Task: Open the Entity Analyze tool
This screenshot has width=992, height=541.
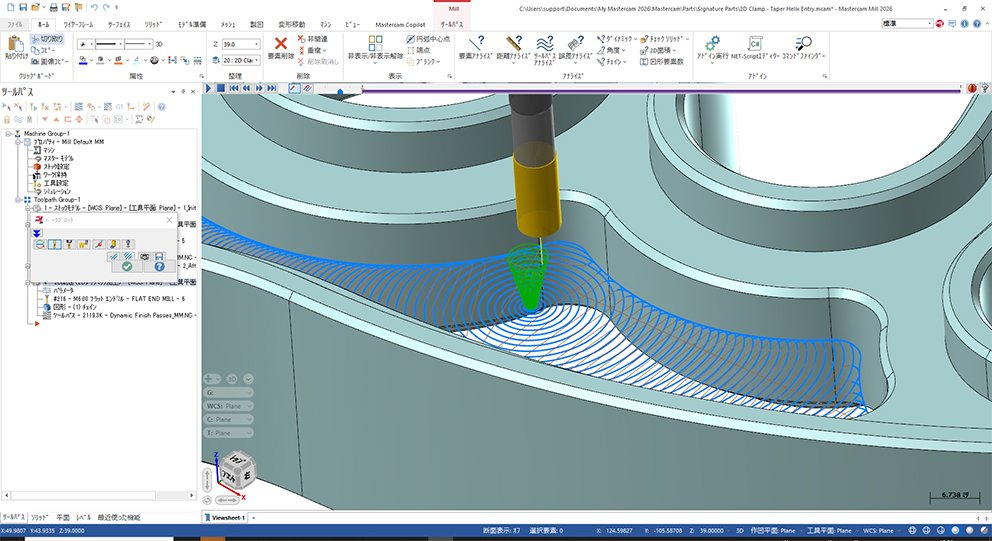Action: pos(476,44)
